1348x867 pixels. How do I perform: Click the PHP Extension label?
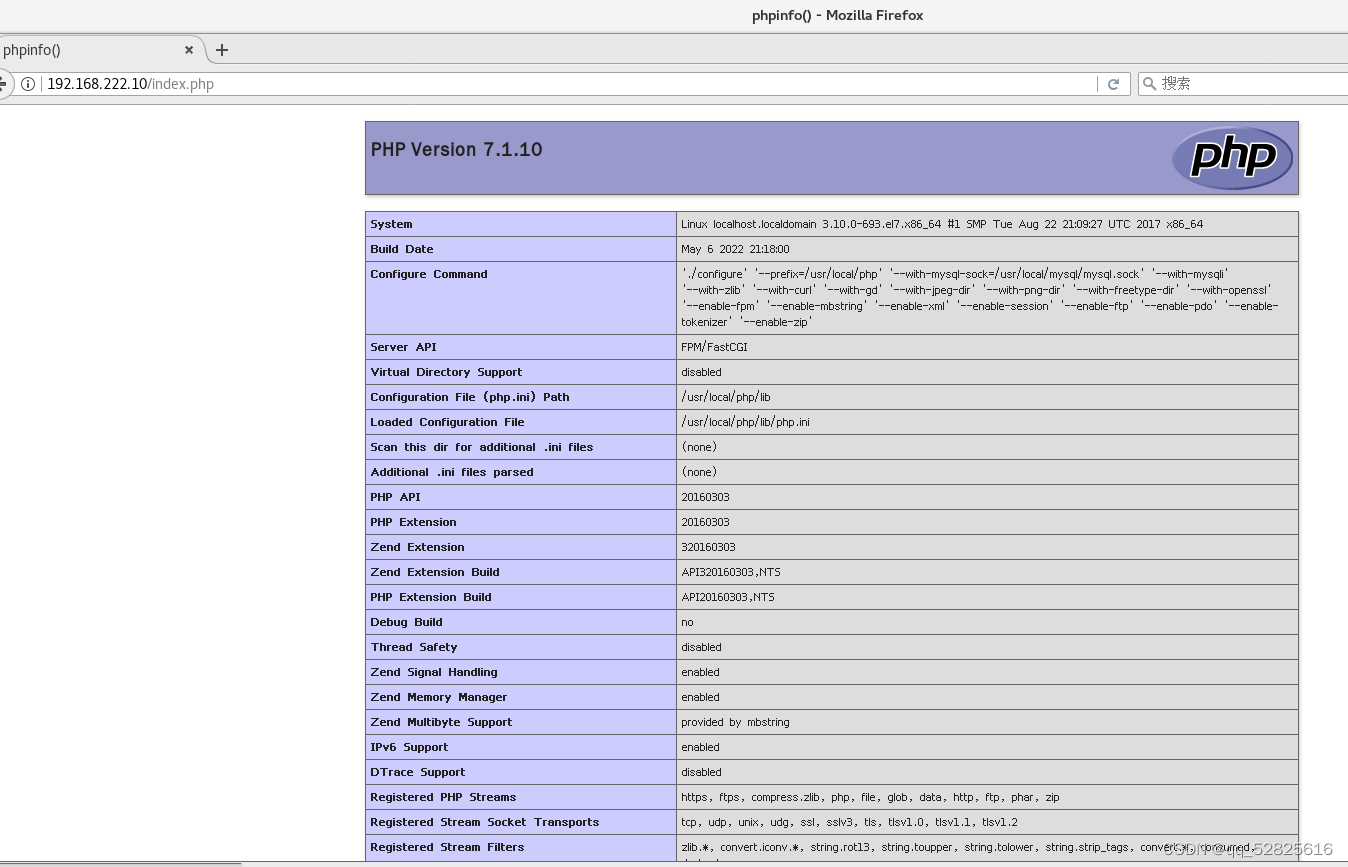(x=413, y=522)
